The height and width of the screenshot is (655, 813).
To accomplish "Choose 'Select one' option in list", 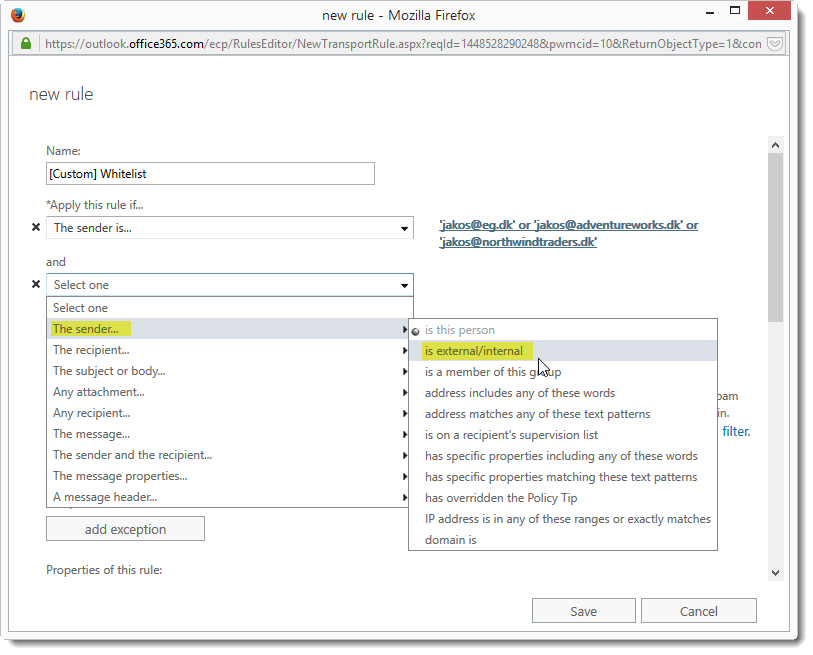I will 230,308.
